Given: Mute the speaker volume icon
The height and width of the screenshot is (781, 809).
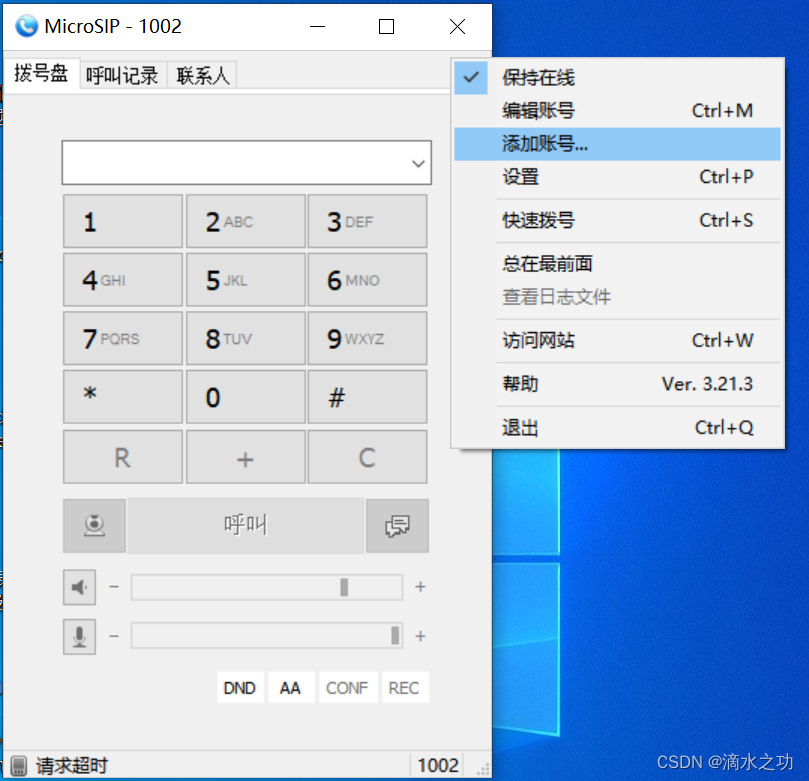Looking at the screenshot, I should coord(79,587).
